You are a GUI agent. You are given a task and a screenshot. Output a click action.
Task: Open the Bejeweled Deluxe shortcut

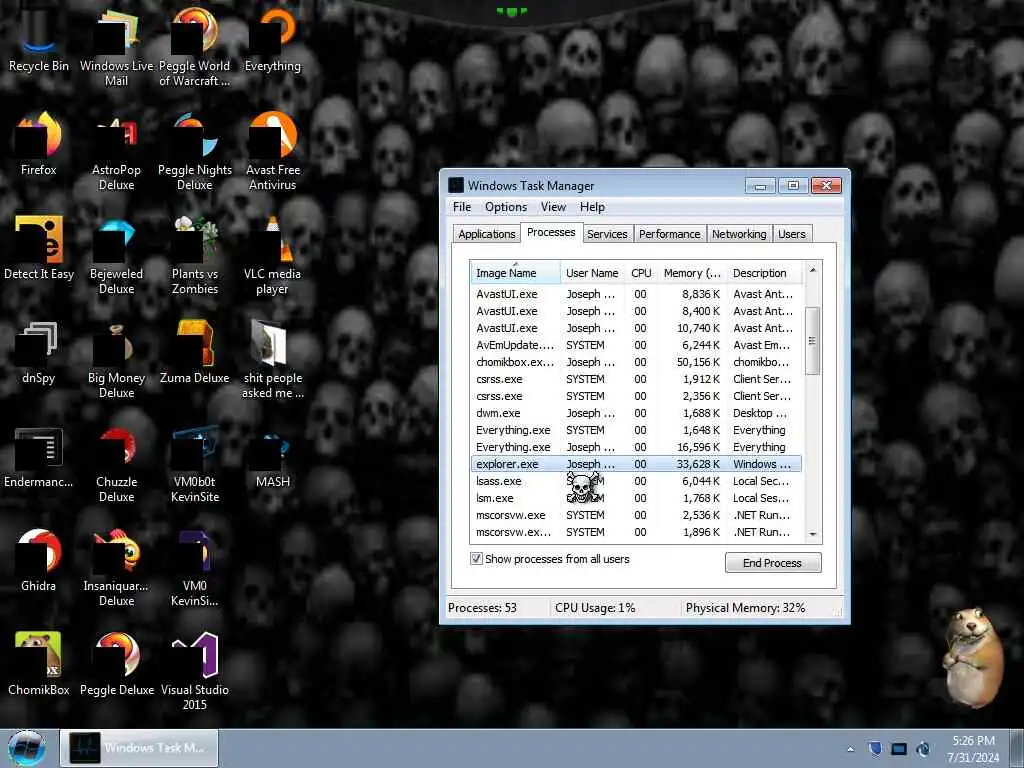pyautogui.click(x=116, y=253)
